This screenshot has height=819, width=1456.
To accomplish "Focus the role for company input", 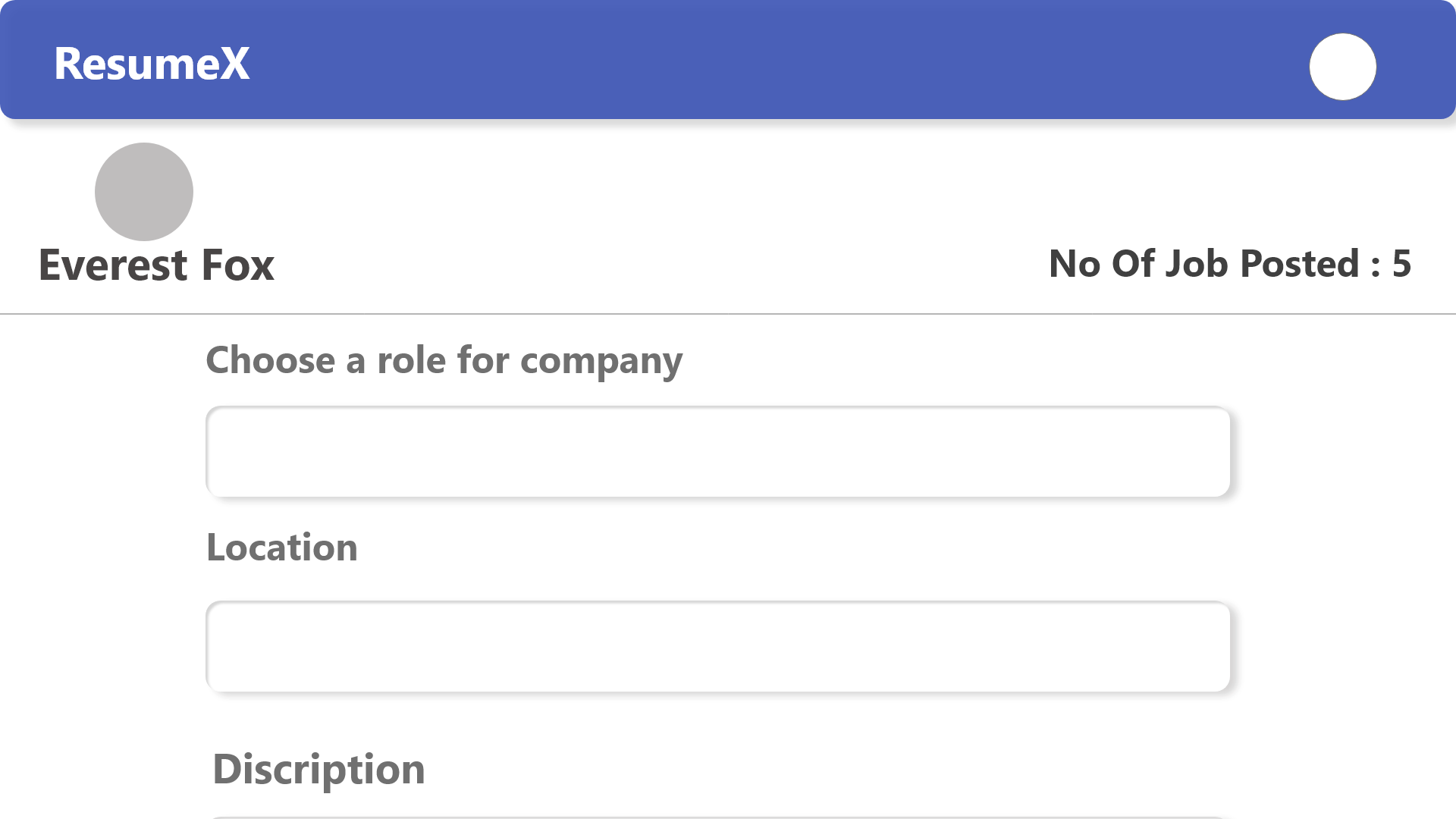I will pyautogui.click(x=717, y=452).
